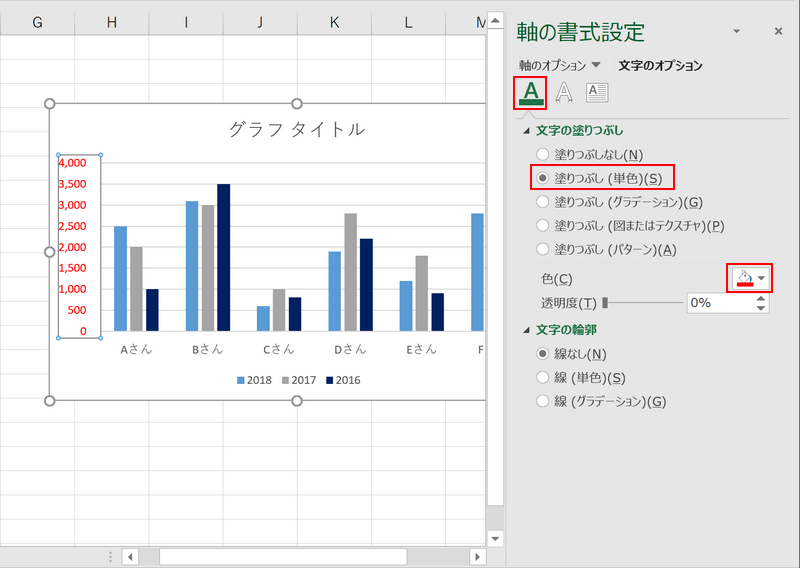This screenshot has width=800, height=568.
Task: Select 線なし(N) outline radio button
Action: pos(542,354)
